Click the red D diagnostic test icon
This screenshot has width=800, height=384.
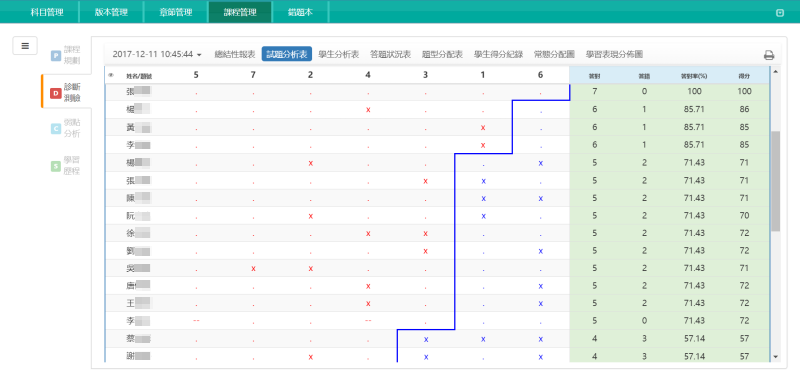(56, 93)
